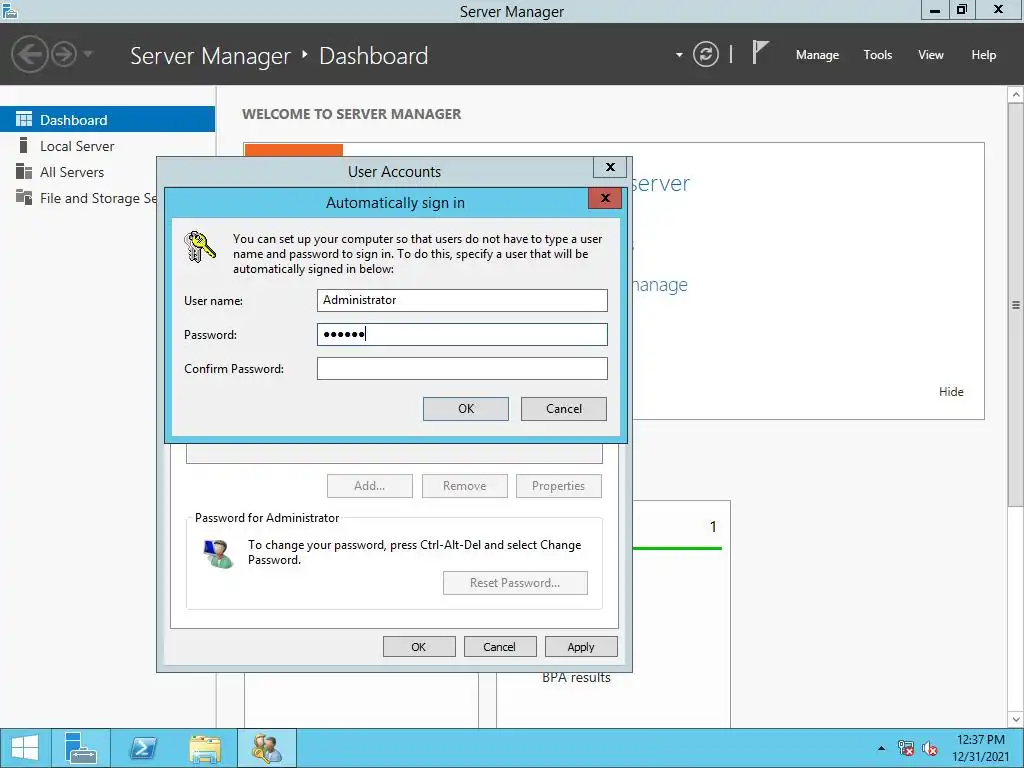Click the Server Manager title bar icon
Screen dimensions: 1024x768
(9, 10)
